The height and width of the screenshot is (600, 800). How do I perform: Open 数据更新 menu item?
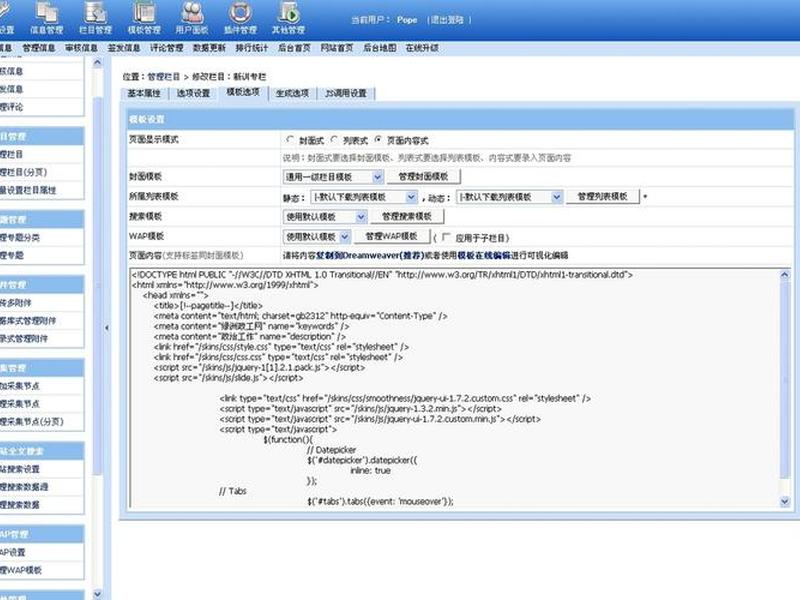click(x=209, y=48)
